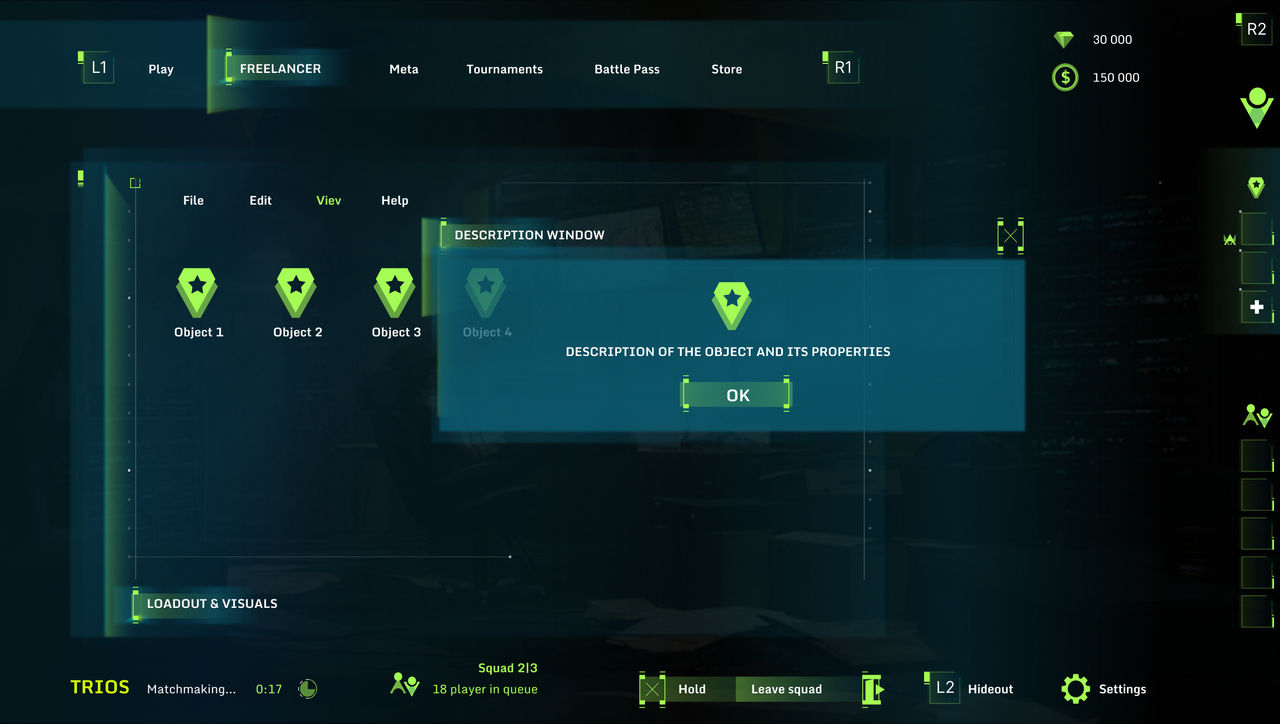The width and height of the screenshot is (1280, 724).
Task: Open the Edit menu
Action: (261, 200)
